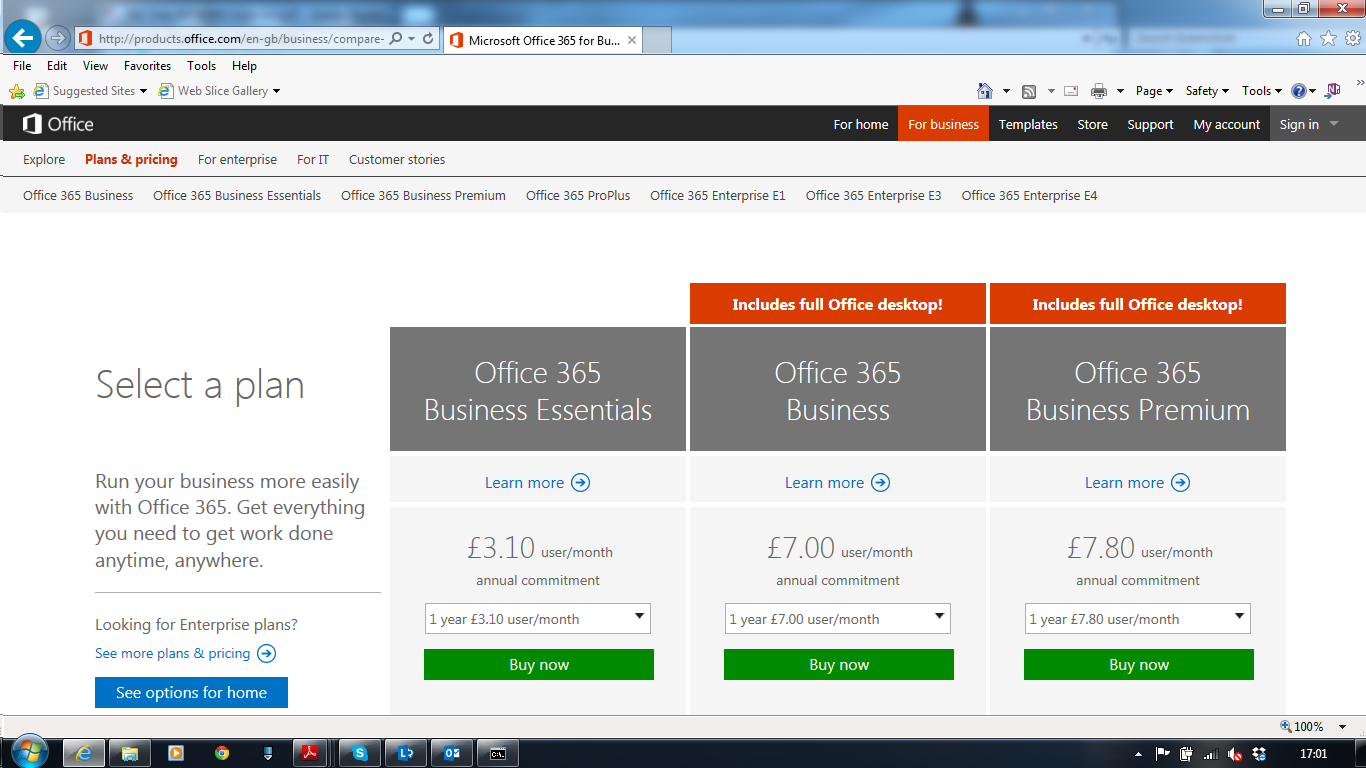Select the For home navigation tab
Screen dimensions: 1366x768
[x=861, y=124]
